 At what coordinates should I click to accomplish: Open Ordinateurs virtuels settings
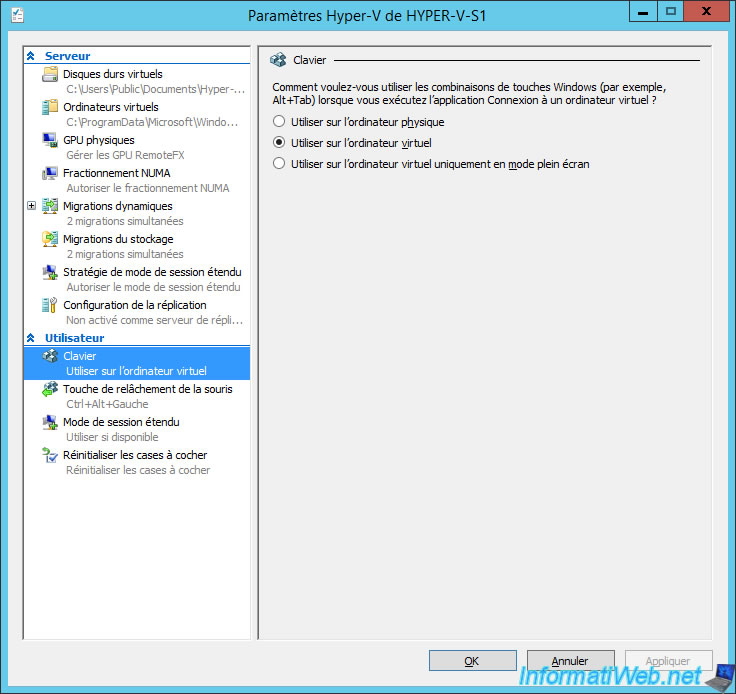click(111, 107)
